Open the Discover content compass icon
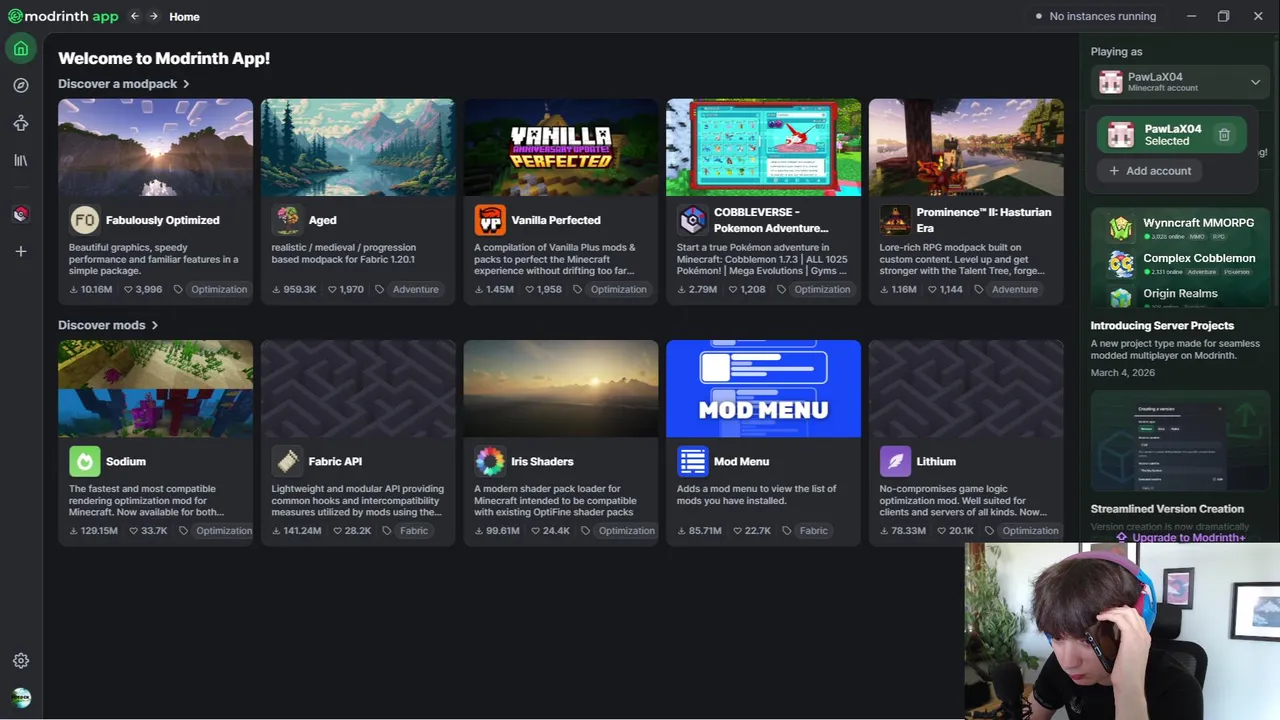The width and height of the screenshot is (1280, 720). (x=21, y=85)
